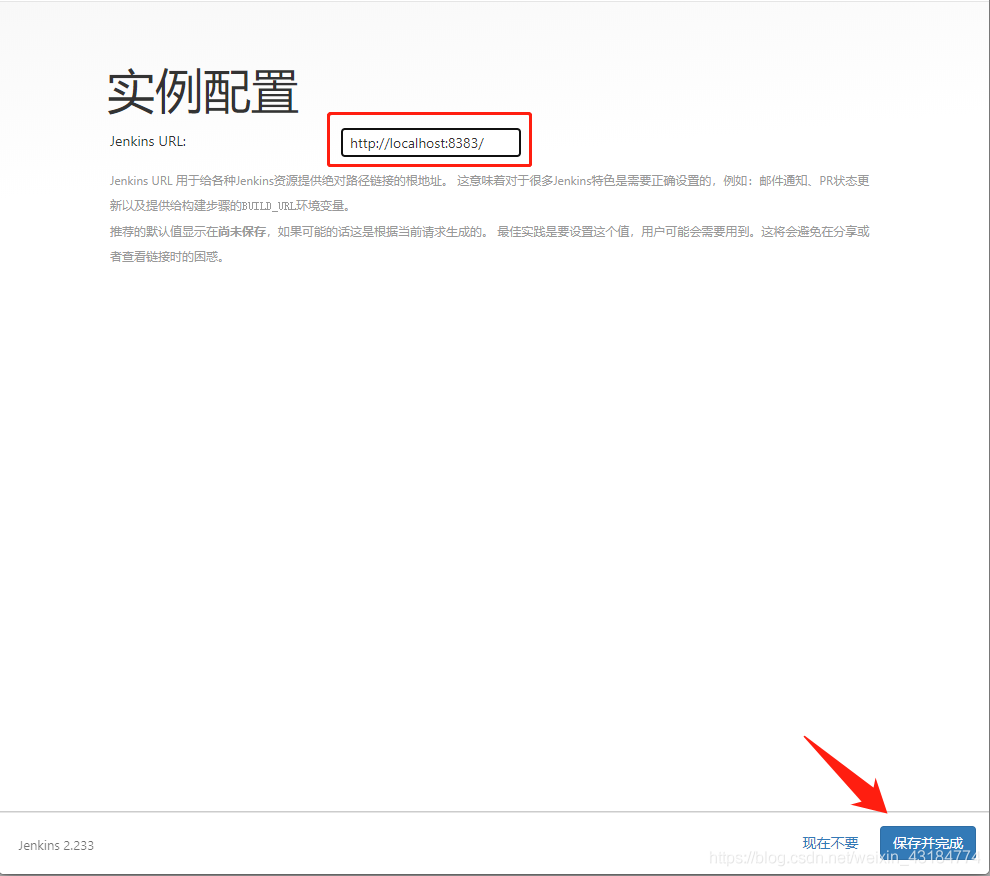Click the 实例配置 page heading
The width and height of the screenshot is (990, 876).
tap(202, 90)
